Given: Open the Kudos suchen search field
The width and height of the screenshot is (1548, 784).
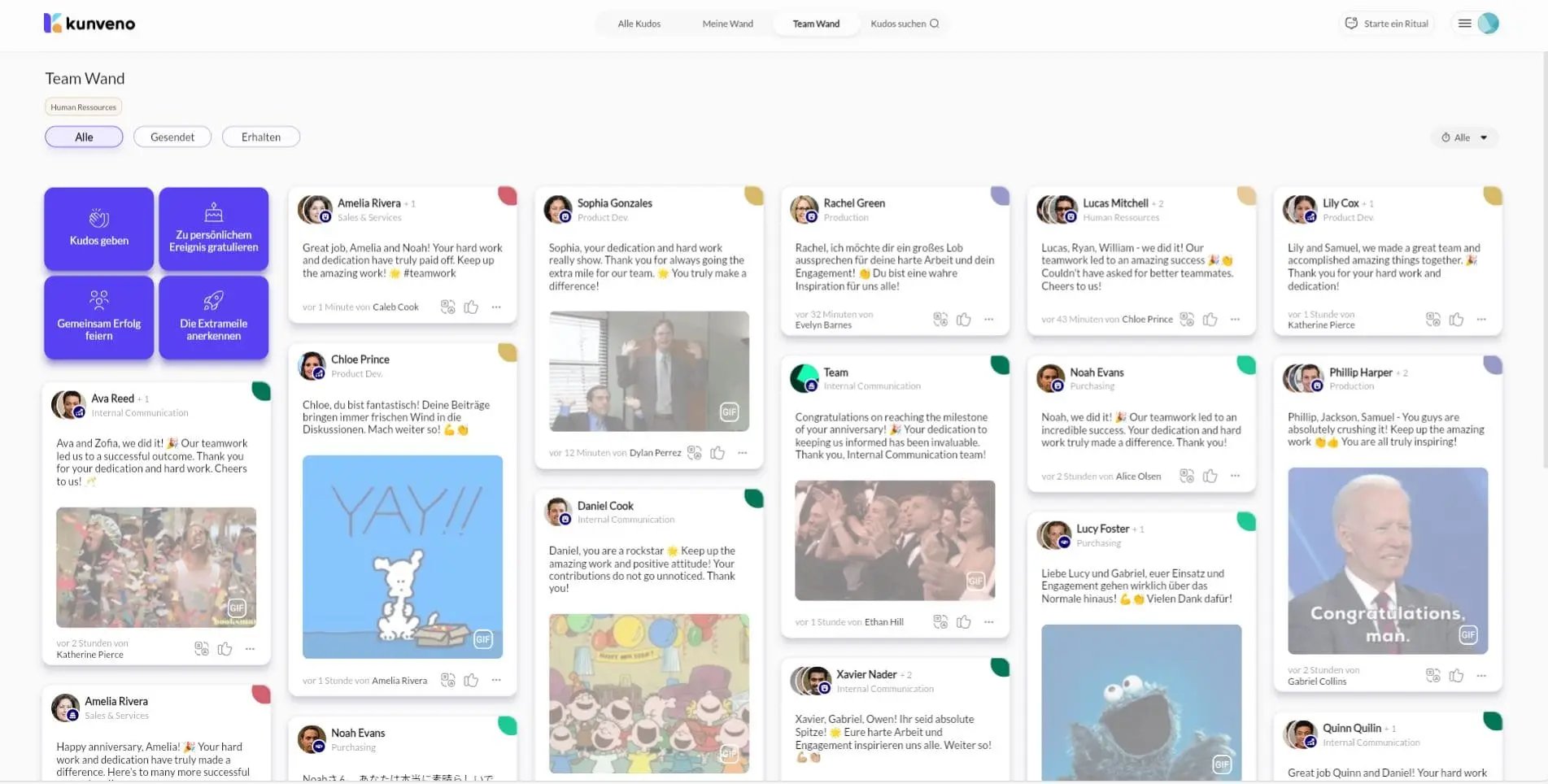Looking at the screenshot, I should pyautogui.click(x=904, y=24).
